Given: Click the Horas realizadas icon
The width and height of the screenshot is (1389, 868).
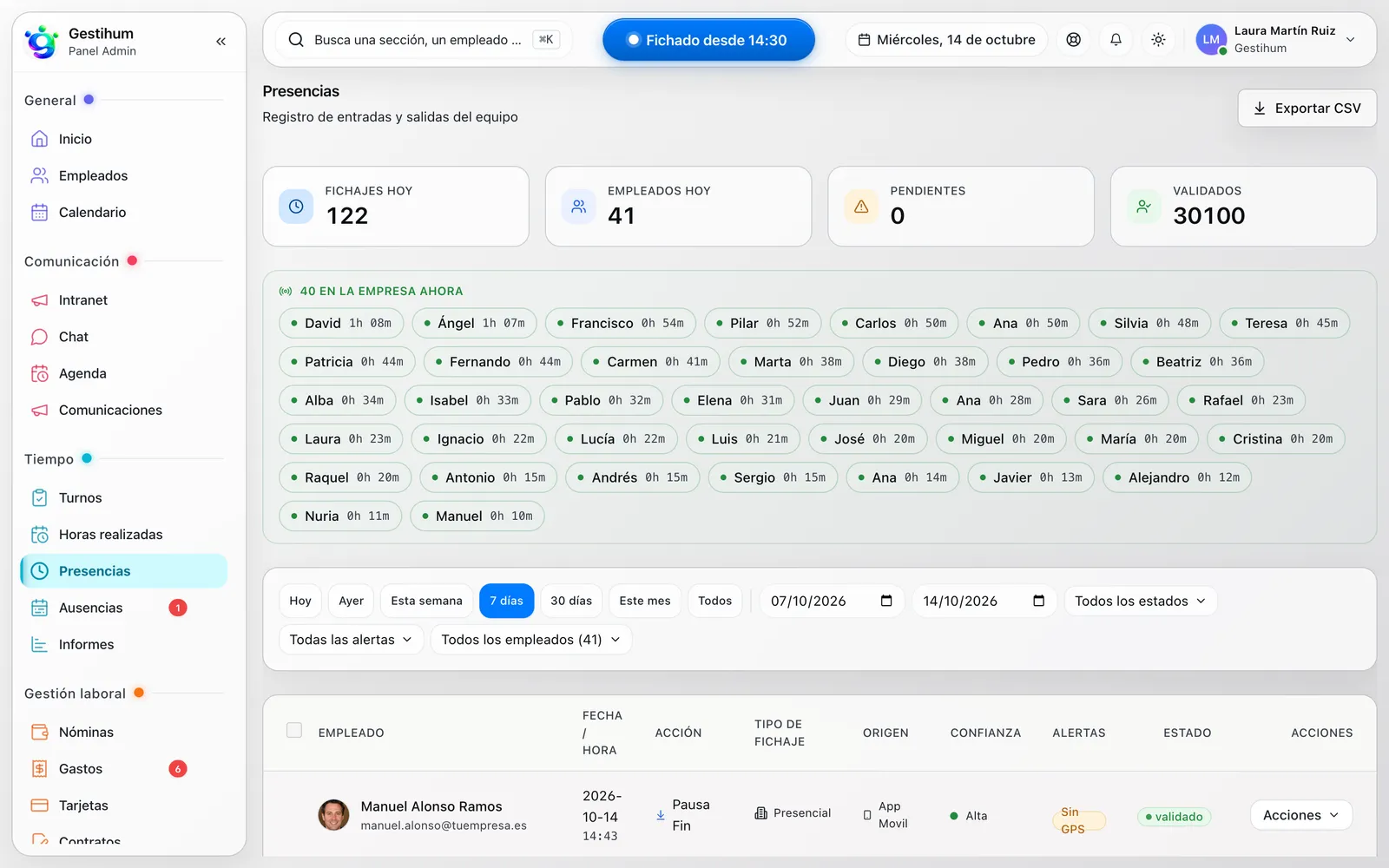Looking at the screenshot, I should pyautogui.click(x=39, y=535).
